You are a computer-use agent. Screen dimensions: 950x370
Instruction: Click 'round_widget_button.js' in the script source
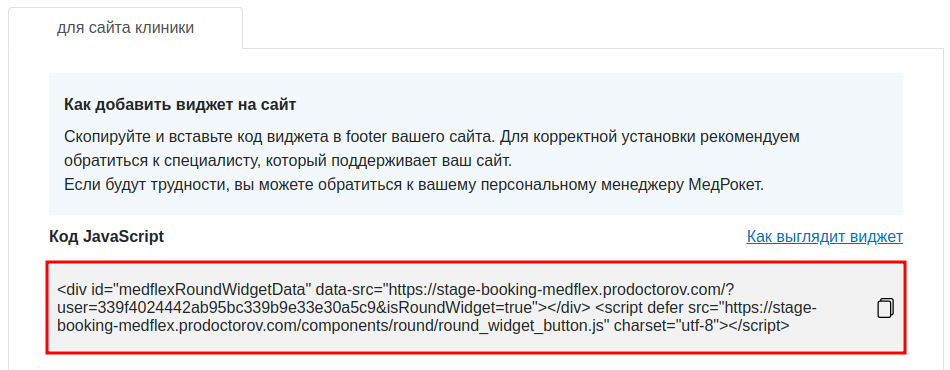coord(514,326)
